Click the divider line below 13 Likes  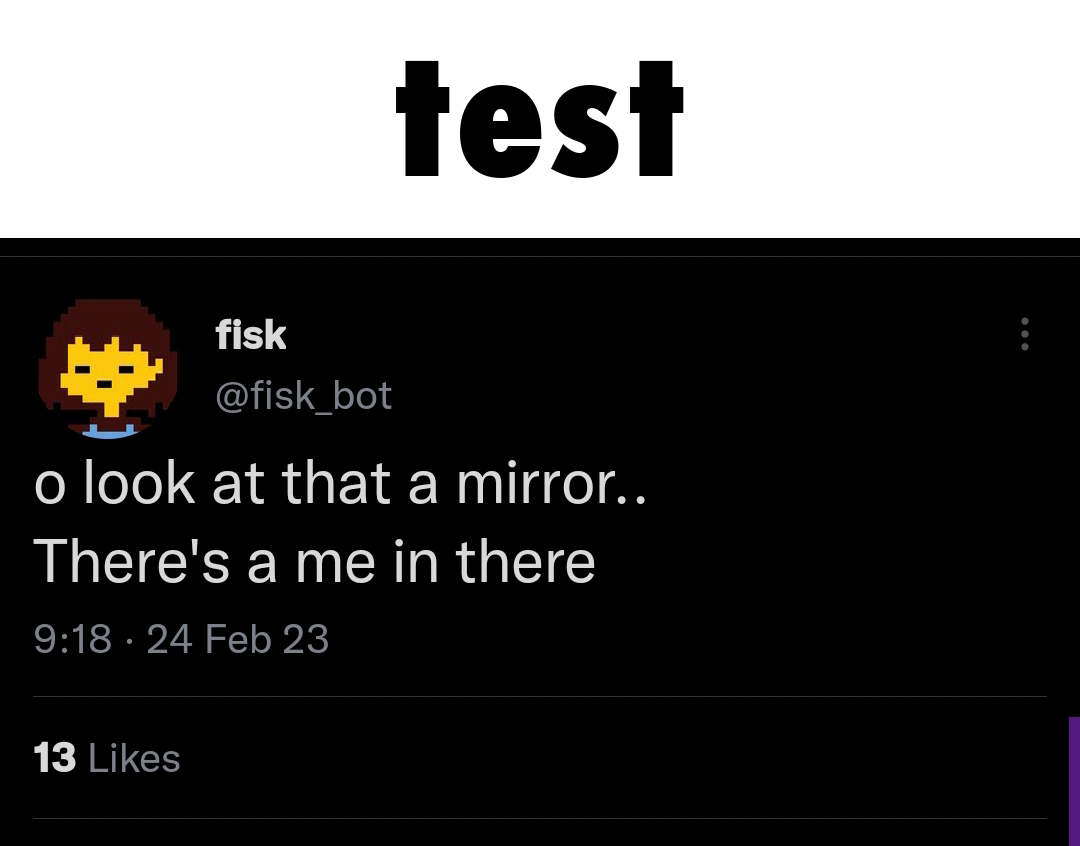coord(540,819)
